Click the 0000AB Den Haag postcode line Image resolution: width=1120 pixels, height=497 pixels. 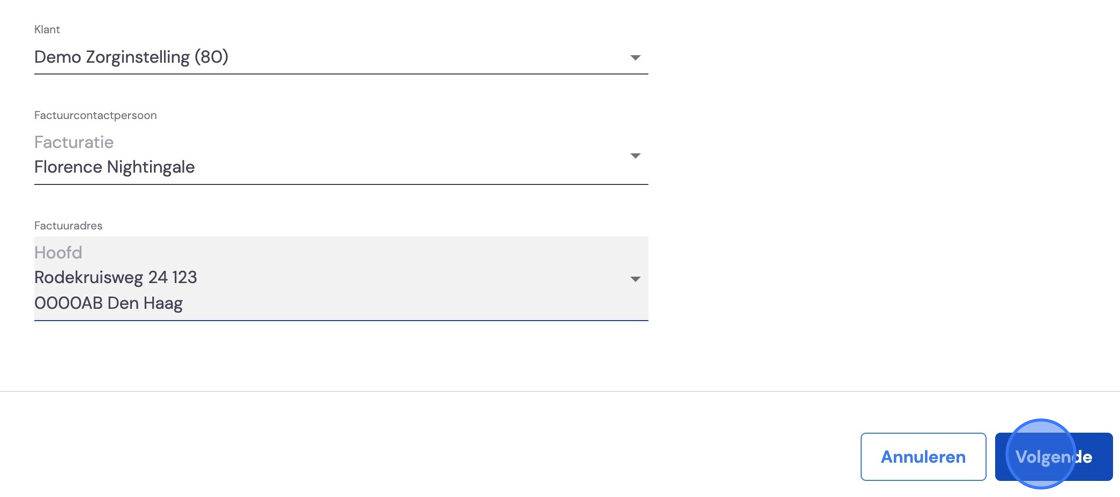[109, 303]
